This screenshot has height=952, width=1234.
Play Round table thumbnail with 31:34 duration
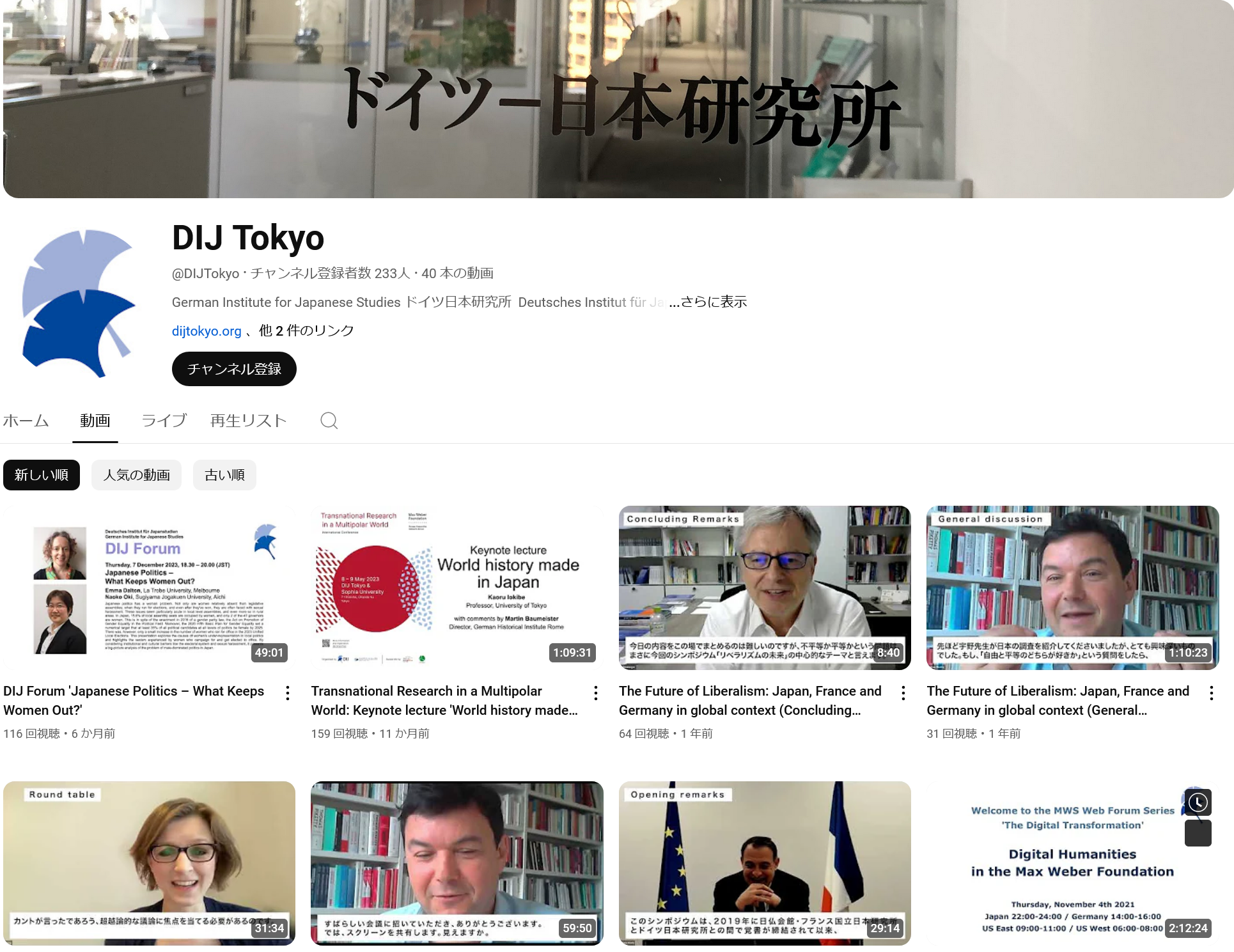pos(149,863)
